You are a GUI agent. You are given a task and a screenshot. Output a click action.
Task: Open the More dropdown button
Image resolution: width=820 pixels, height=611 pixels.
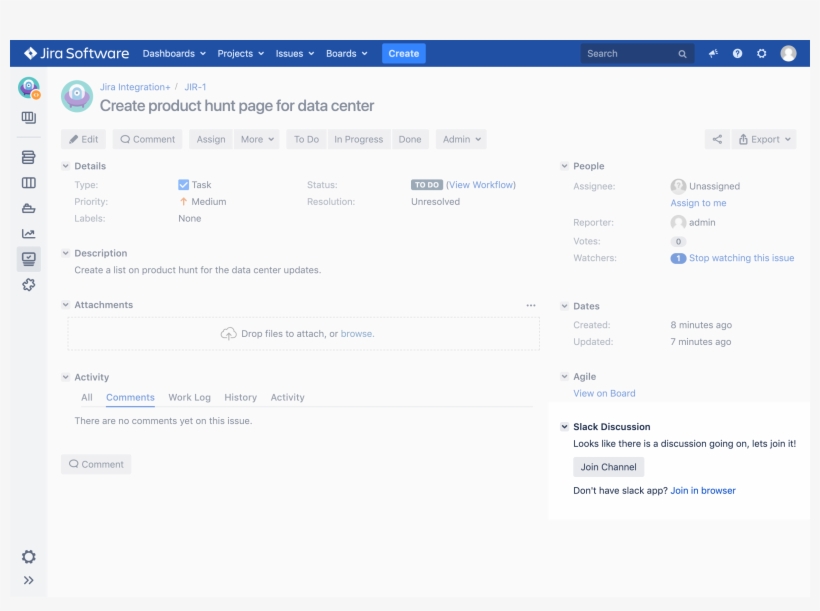click(x=256, y=140)
